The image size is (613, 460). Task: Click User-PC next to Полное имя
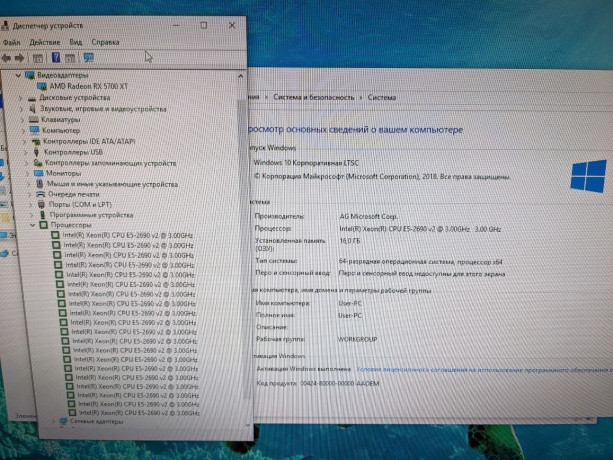(350, 315)
